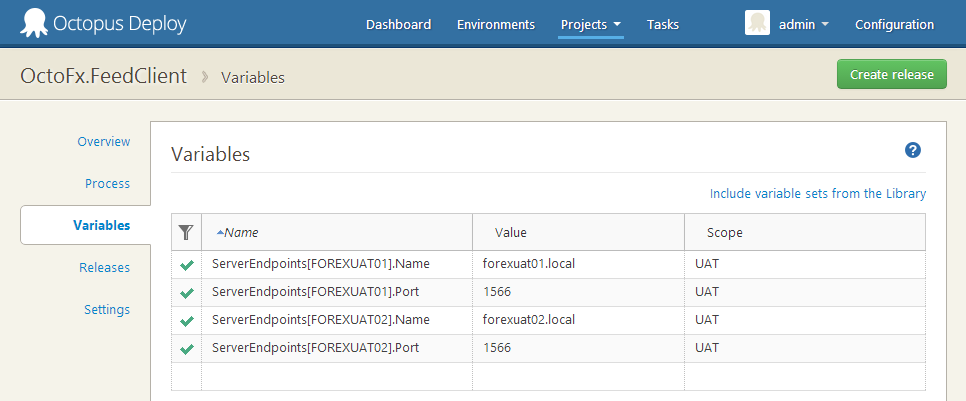The width and height of the screenshot is (966, 401).
Task: Select ServerEndpoints[FOREXUAT02].Name cell
Action: coord(337,320)
